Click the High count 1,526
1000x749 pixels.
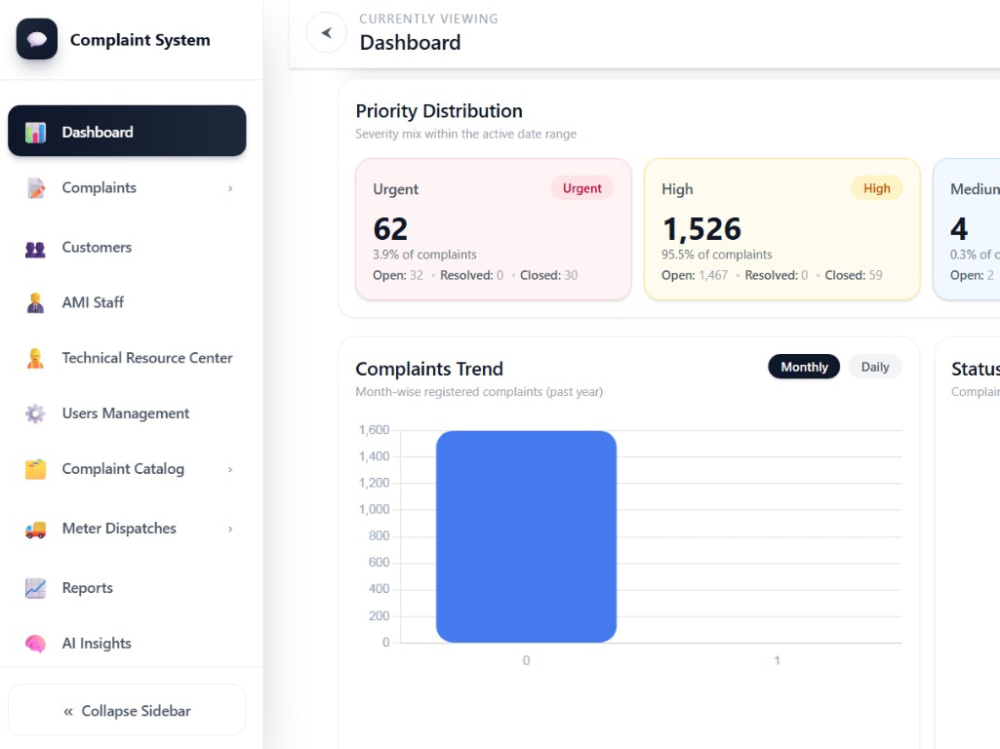point(702,228)
